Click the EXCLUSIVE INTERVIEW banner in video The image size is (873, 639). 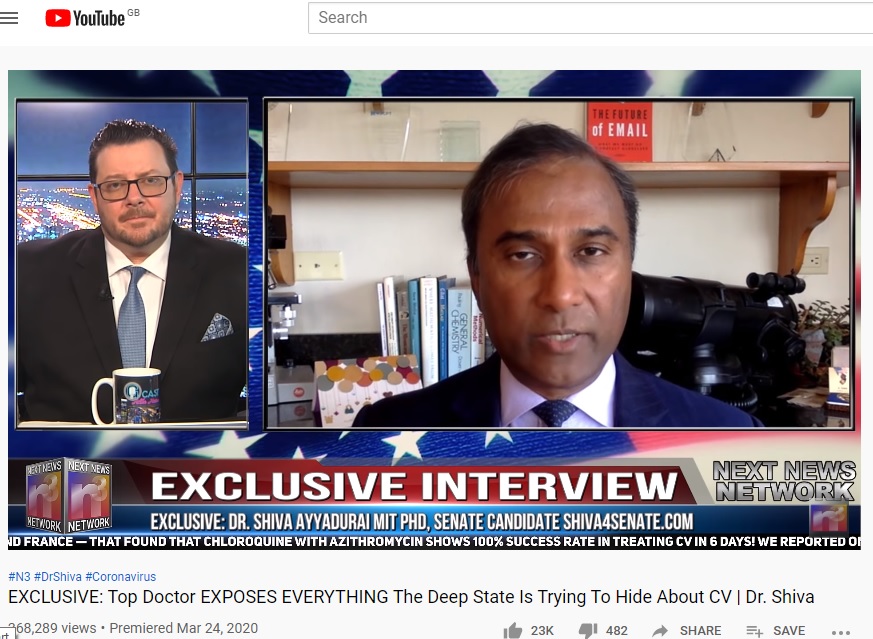tap(414, 486)
